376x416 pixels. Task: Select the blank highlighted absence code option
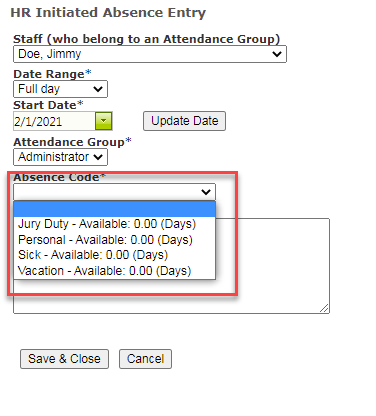[x=114, y=209]
